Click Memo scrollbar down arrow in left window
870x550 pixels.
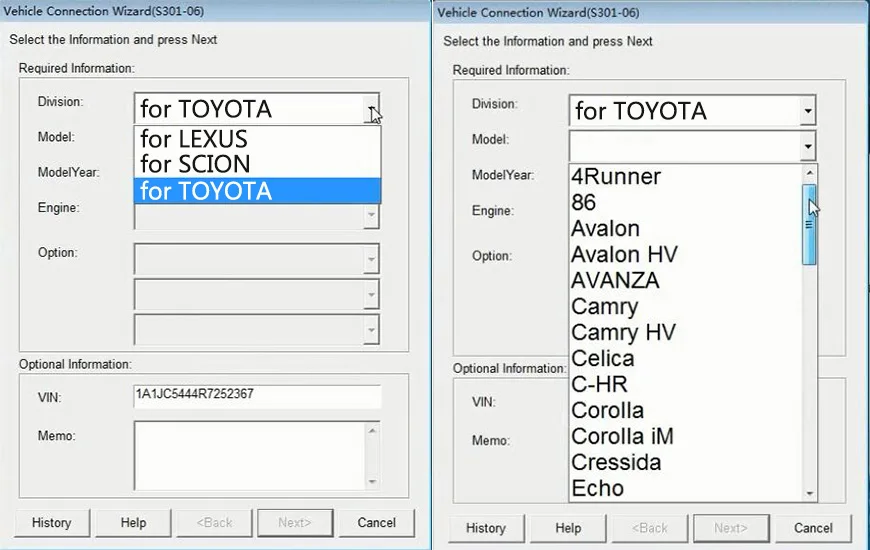(x=372, y=481)
